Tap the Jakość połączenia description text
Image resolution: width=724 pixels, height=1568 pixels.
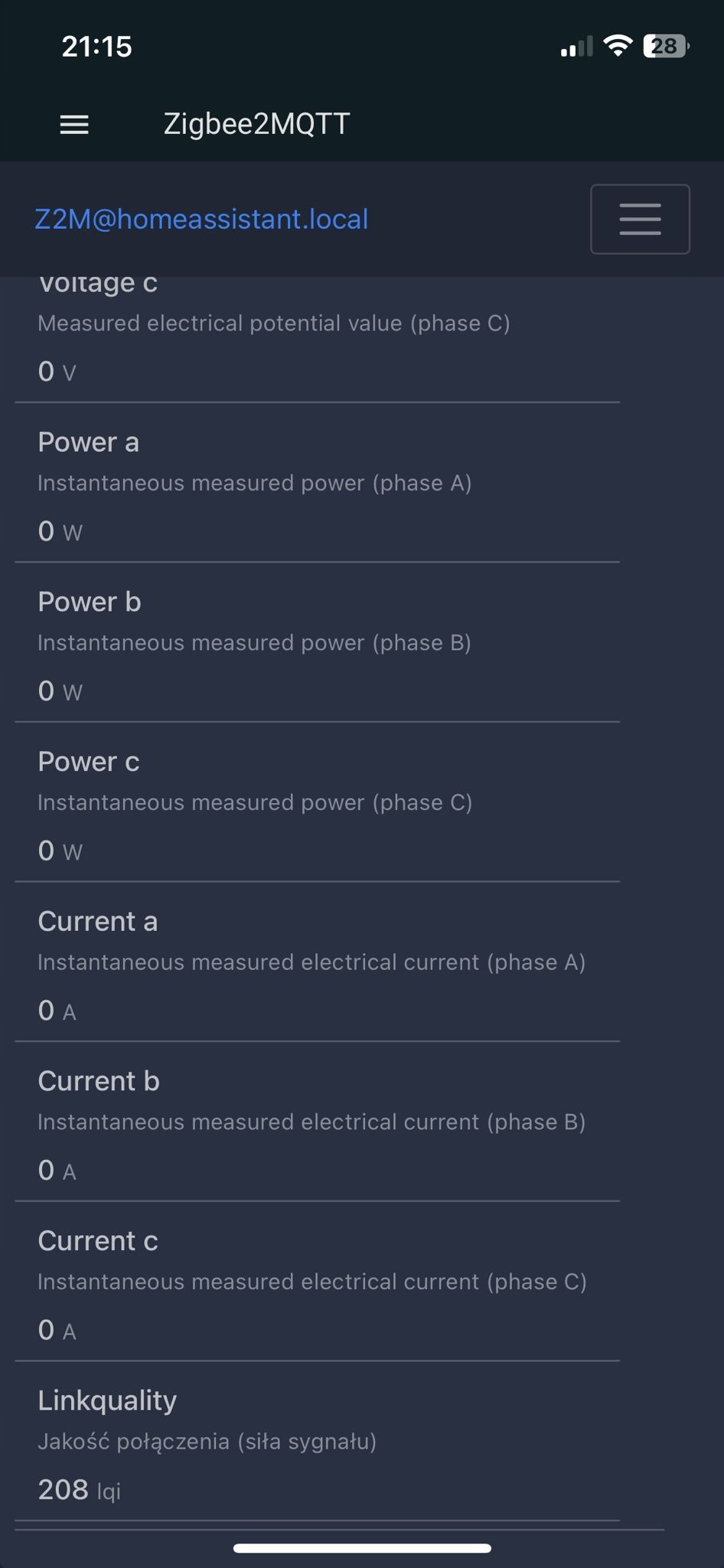tap(207, 1442)
